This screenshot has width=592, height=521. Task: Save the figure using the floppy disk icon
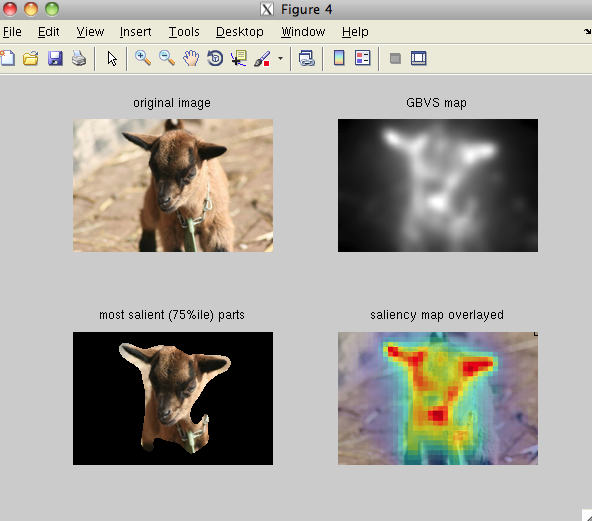point(55,59)
